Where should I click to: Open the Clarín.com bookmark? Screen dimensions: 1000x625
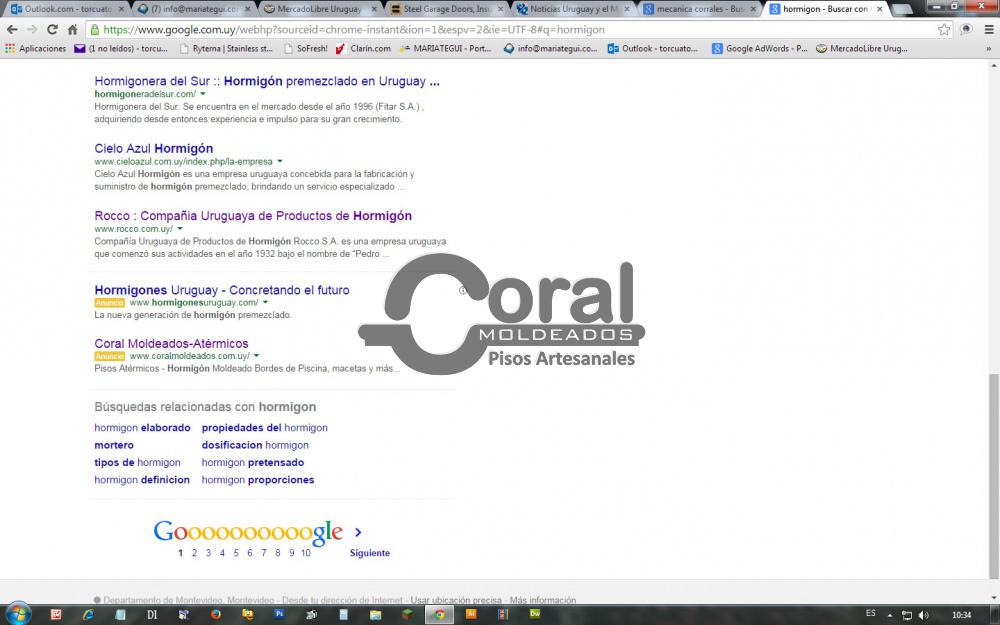point(364,48)
